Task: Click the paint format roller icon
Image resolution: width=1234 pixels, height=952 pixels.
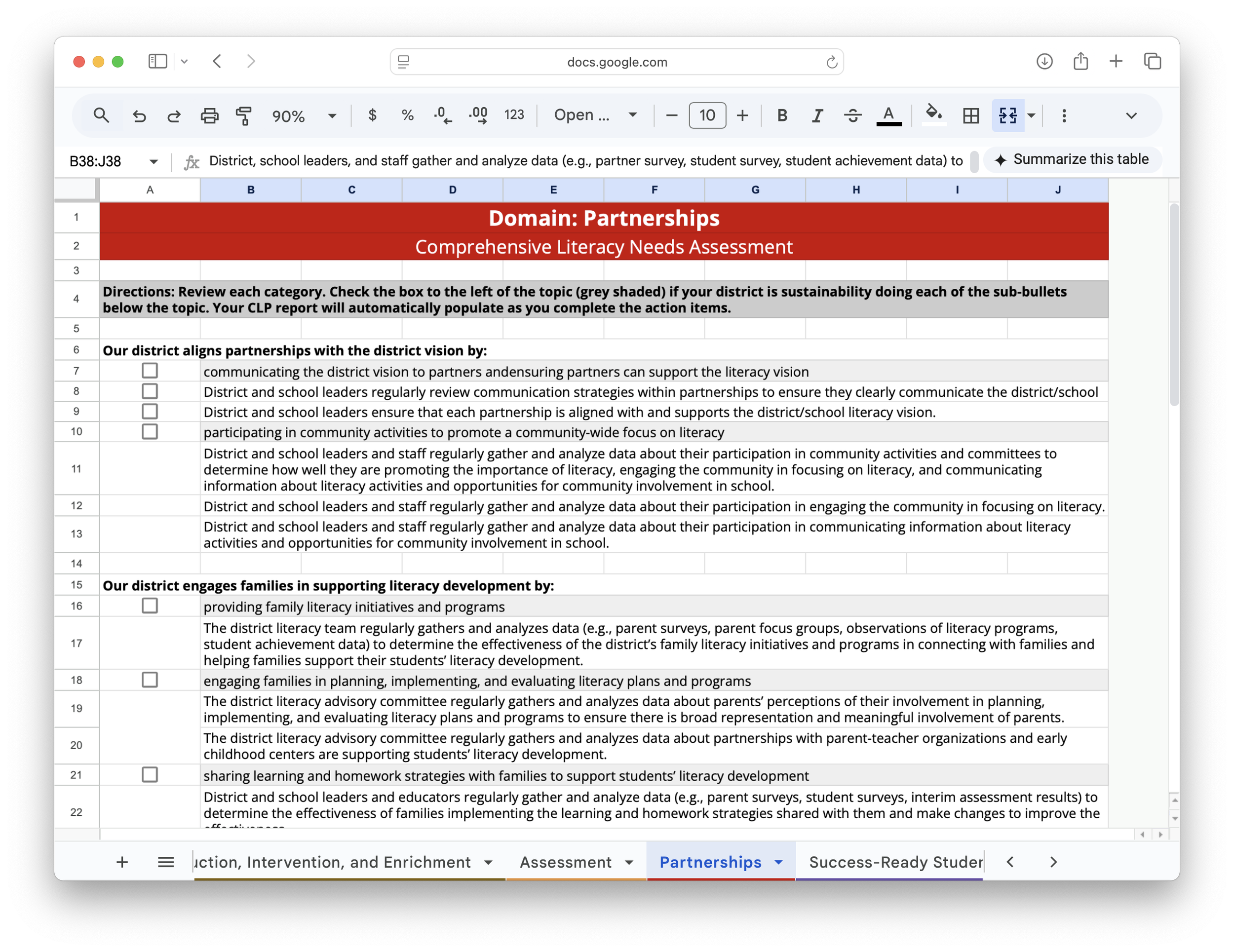Action: (243, 116)
